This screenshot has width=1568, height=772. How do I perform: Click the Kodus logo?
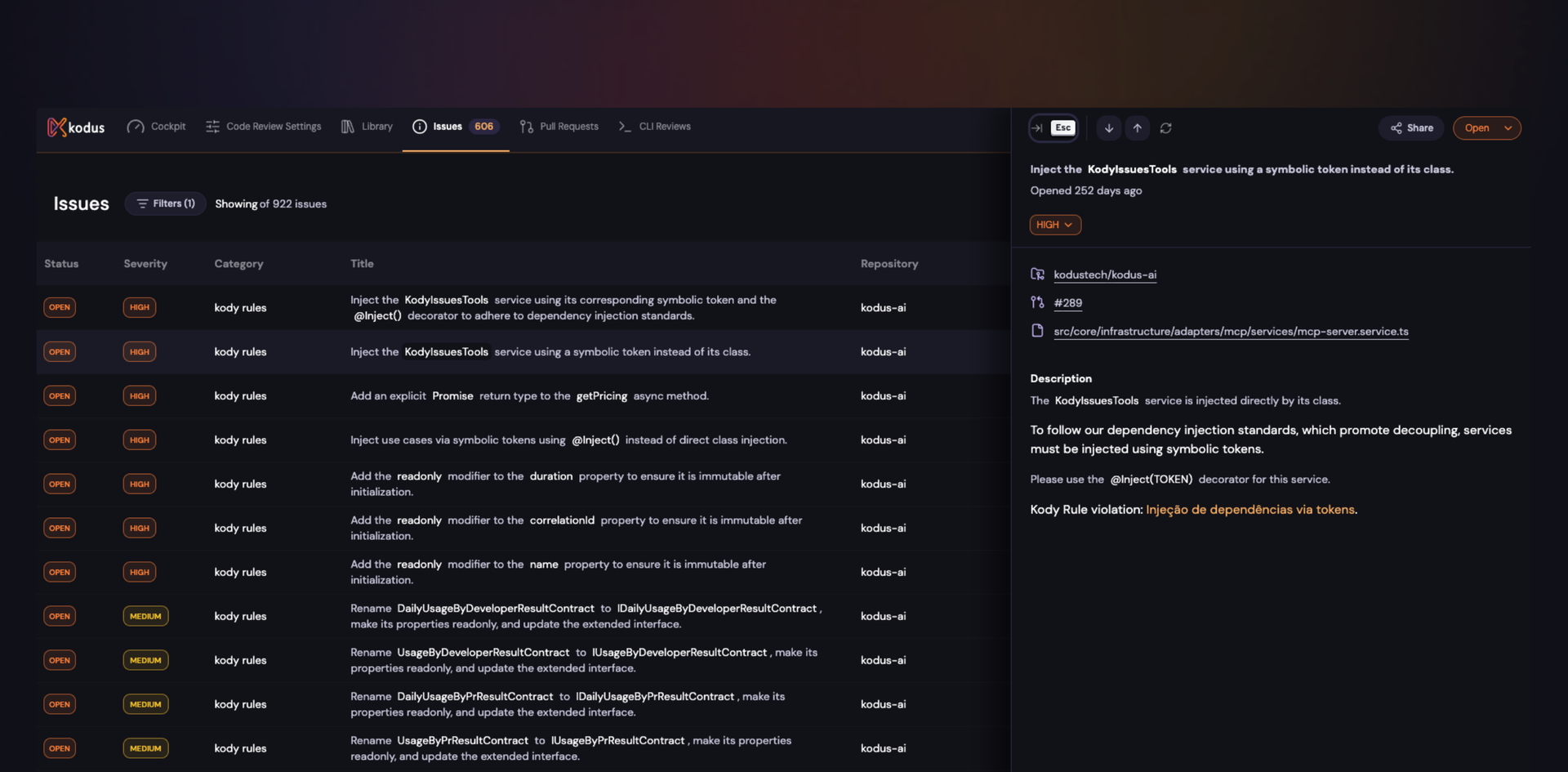pyautogui.click(x=76, y=127)
